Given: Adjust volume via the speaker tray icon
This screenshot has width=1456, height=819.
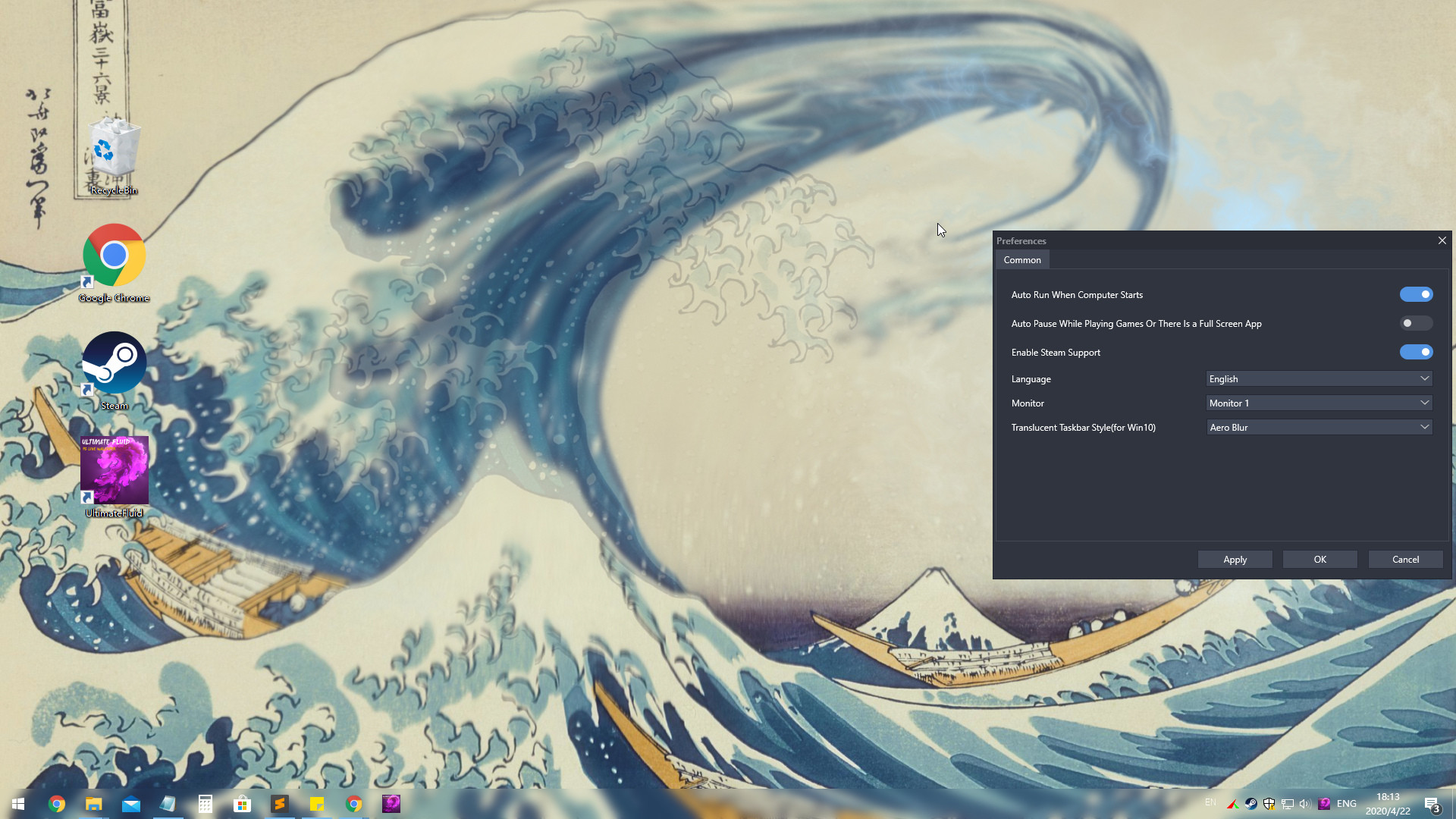Looking at the screenshot, I should coord(1304,803).
